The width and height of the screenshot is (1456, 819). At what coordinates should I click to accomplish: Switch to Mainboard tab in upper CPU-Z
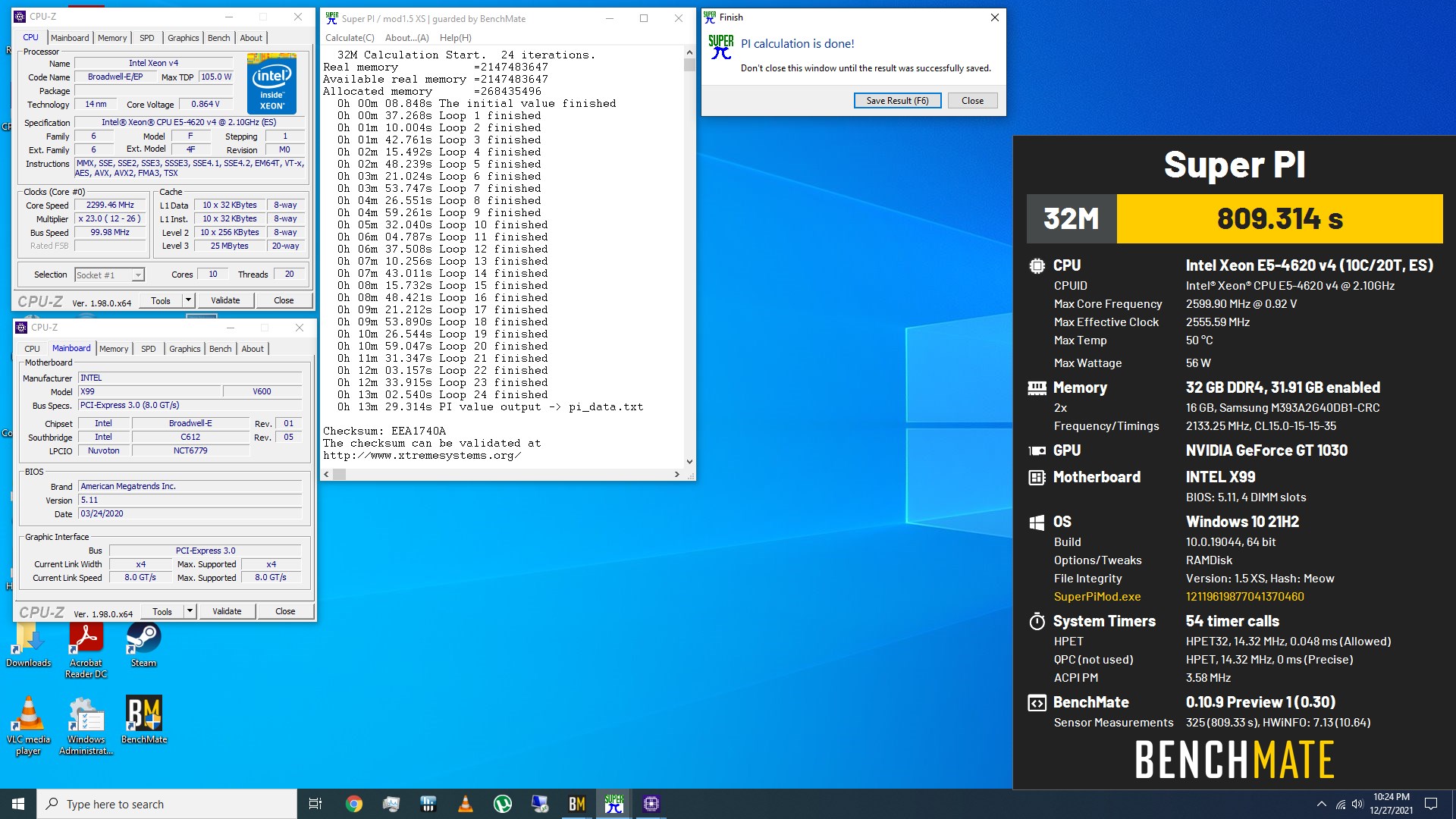(70, 38)
